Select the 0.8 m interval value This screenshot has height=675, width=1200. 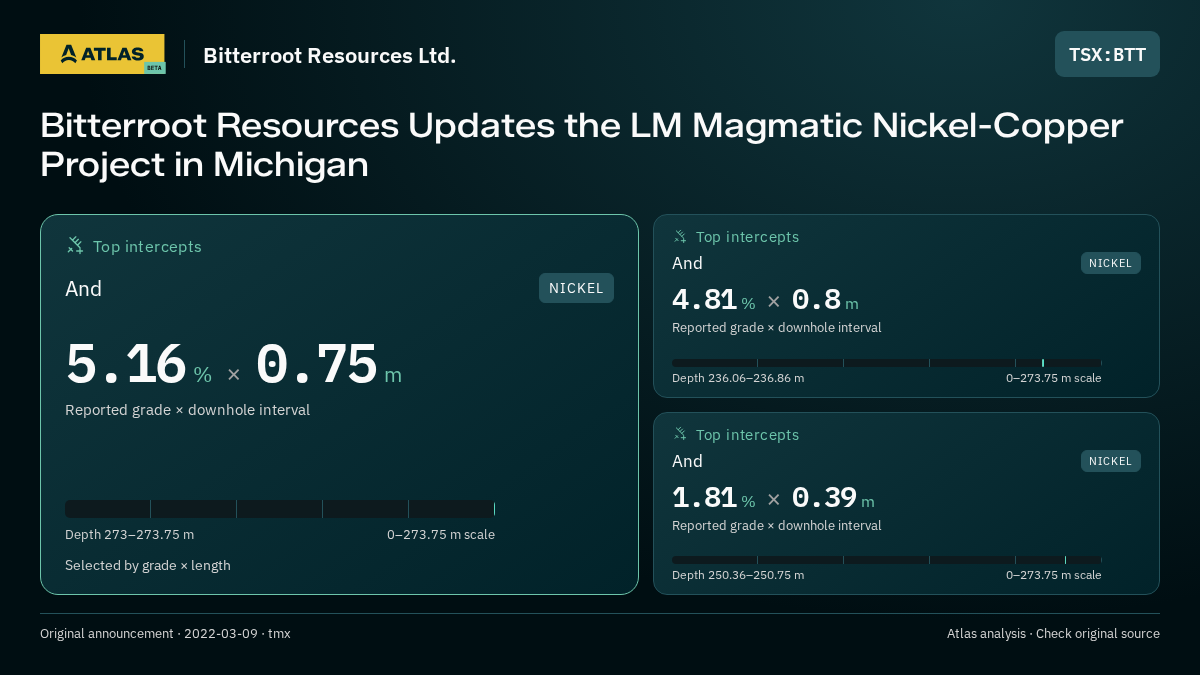[825, 300]
